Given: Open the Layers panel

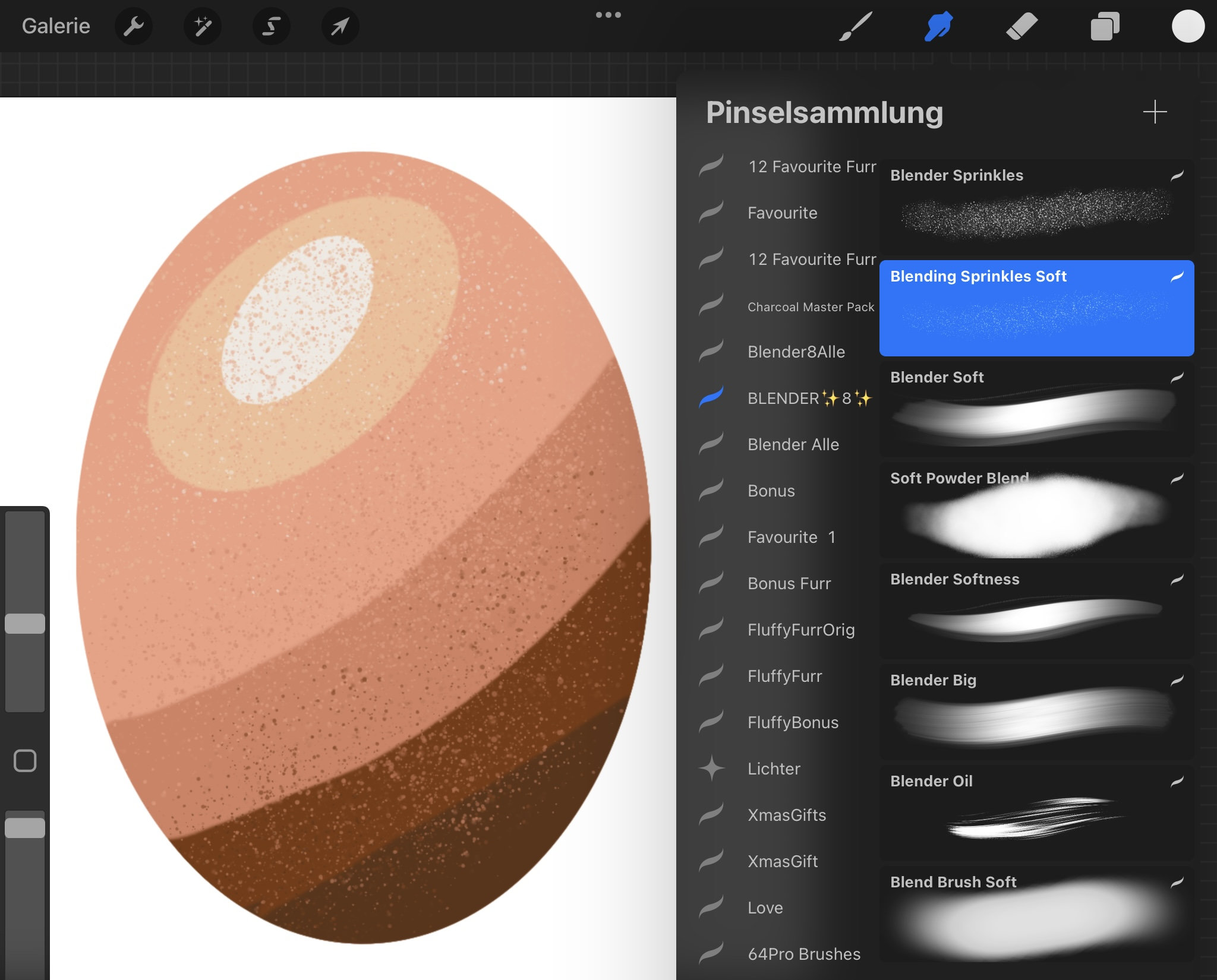Looking at the screenshot, I should [x=1105, y=26].
